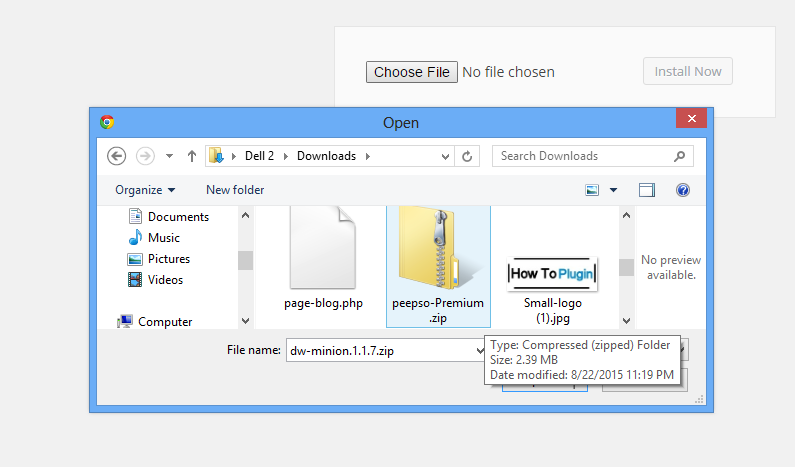Open the address bar history dropdown
The image size is (795, 467).
pyautogui.click(x=445, y=156)
